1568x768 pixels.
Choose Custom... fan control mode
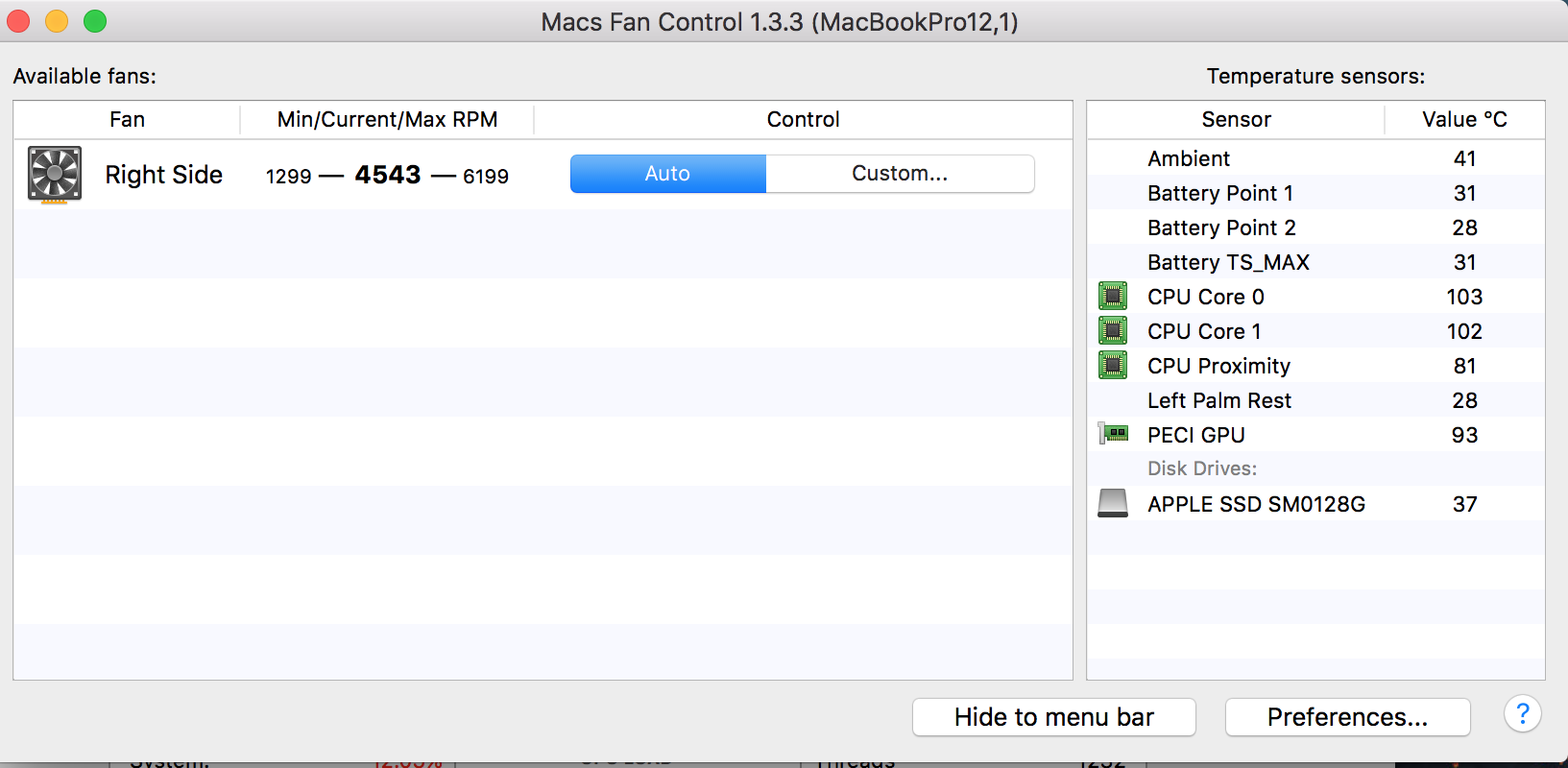(x=900, y=174)
